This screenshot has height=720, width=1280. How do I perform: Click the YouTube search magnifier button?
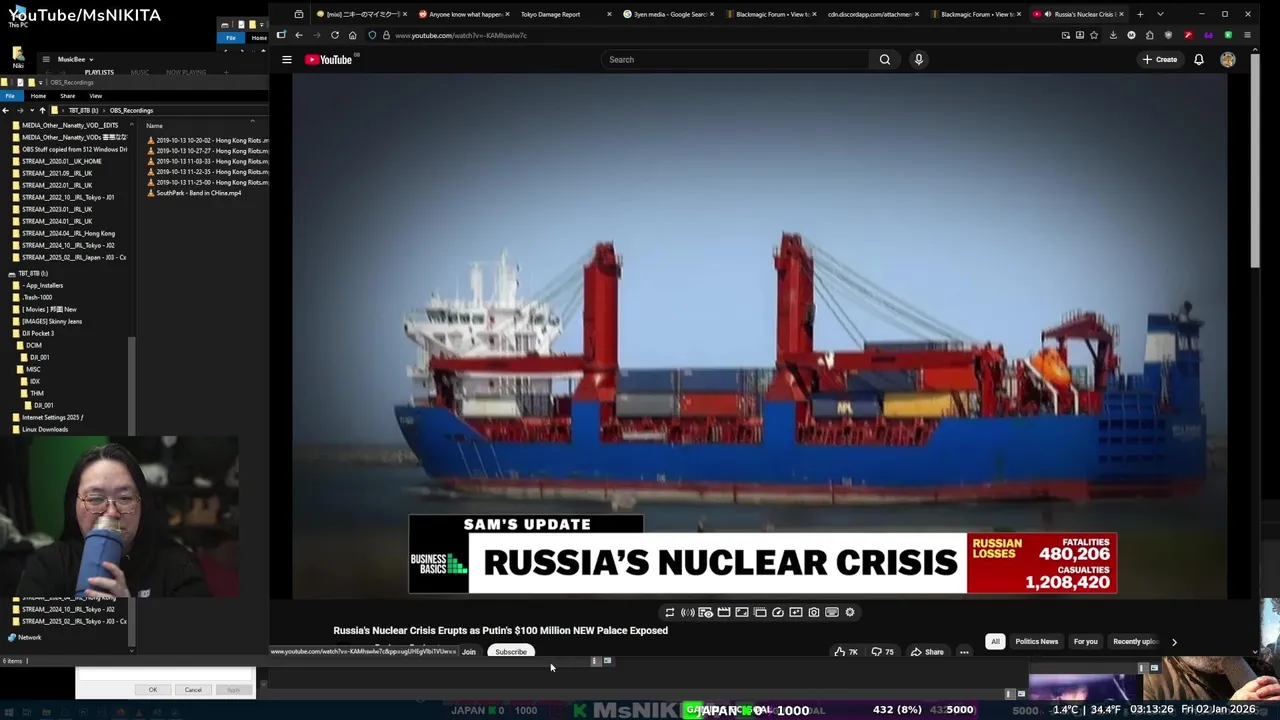885,60
